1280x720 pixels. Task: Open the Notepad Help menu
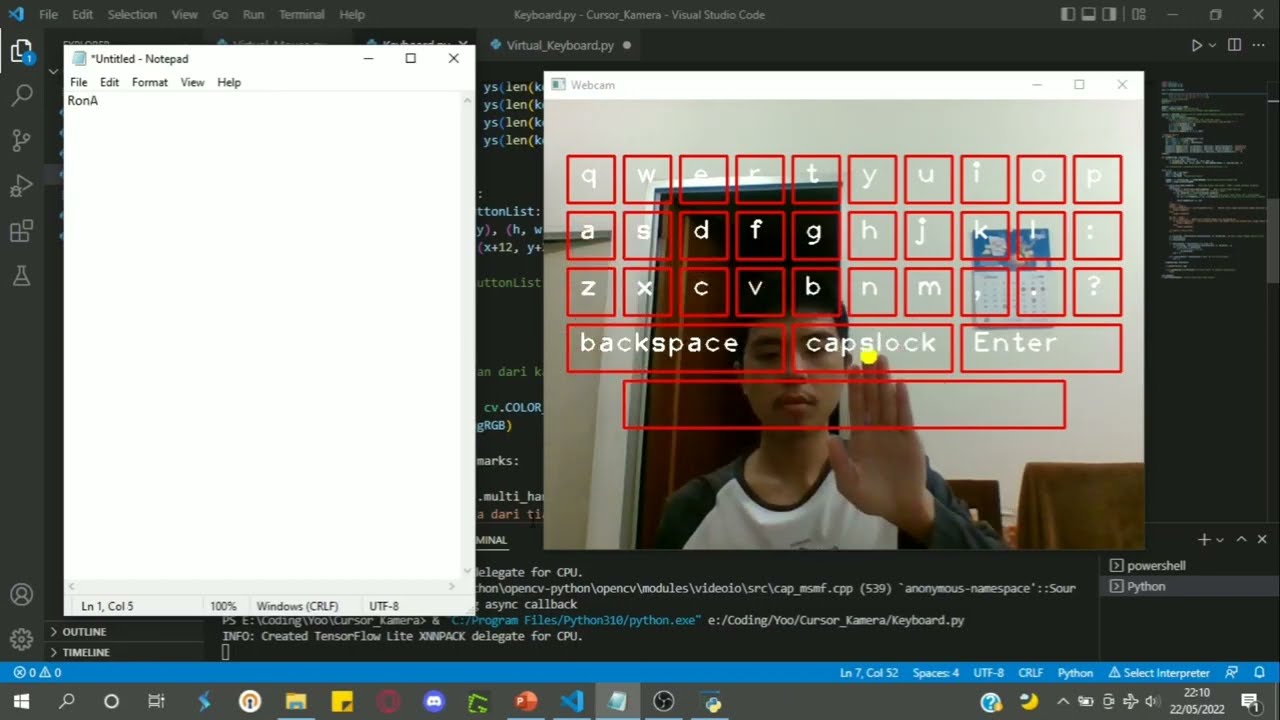229,82
